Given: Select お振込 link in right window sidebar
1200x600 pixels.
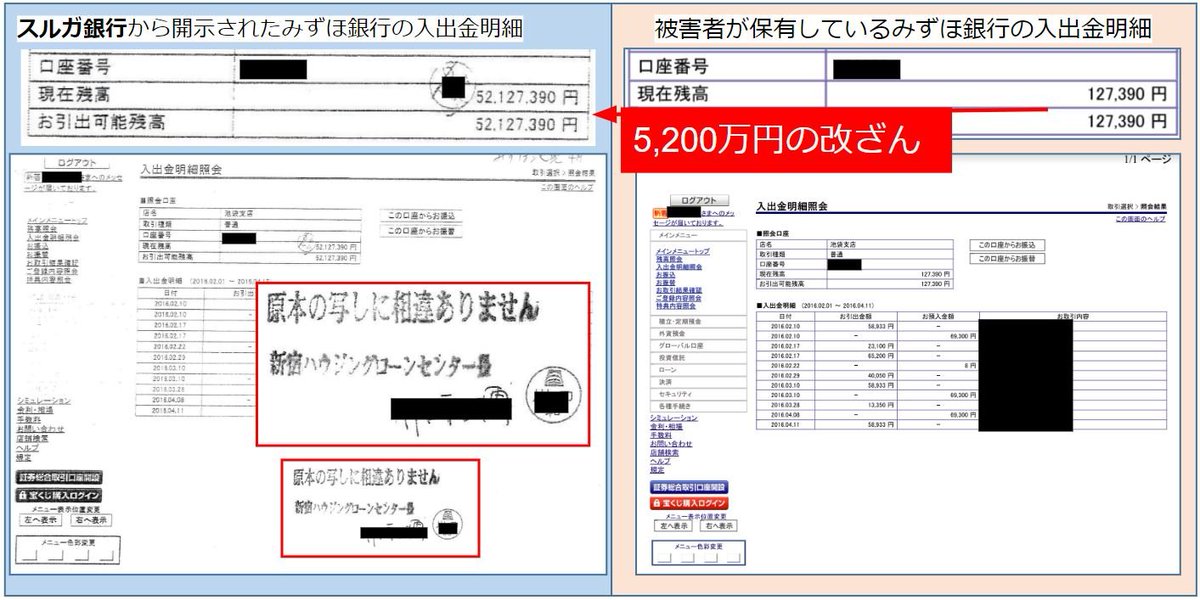Looking at the screenshot, I should tap(666, 275).
